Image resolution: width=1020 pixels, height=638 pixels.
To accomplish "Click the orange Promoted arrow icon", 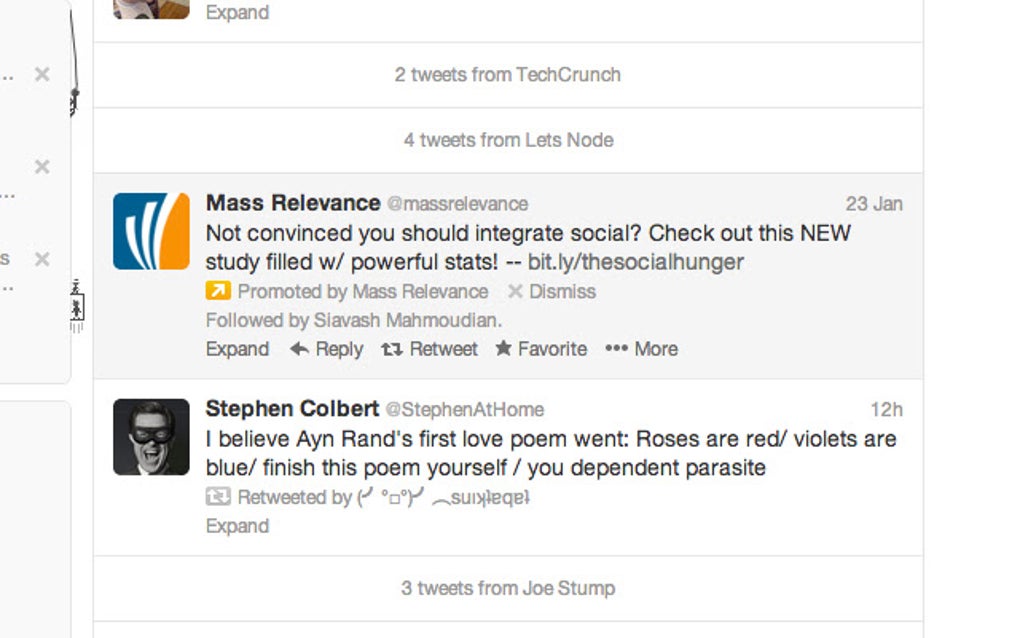I will (x=217, y=292).
